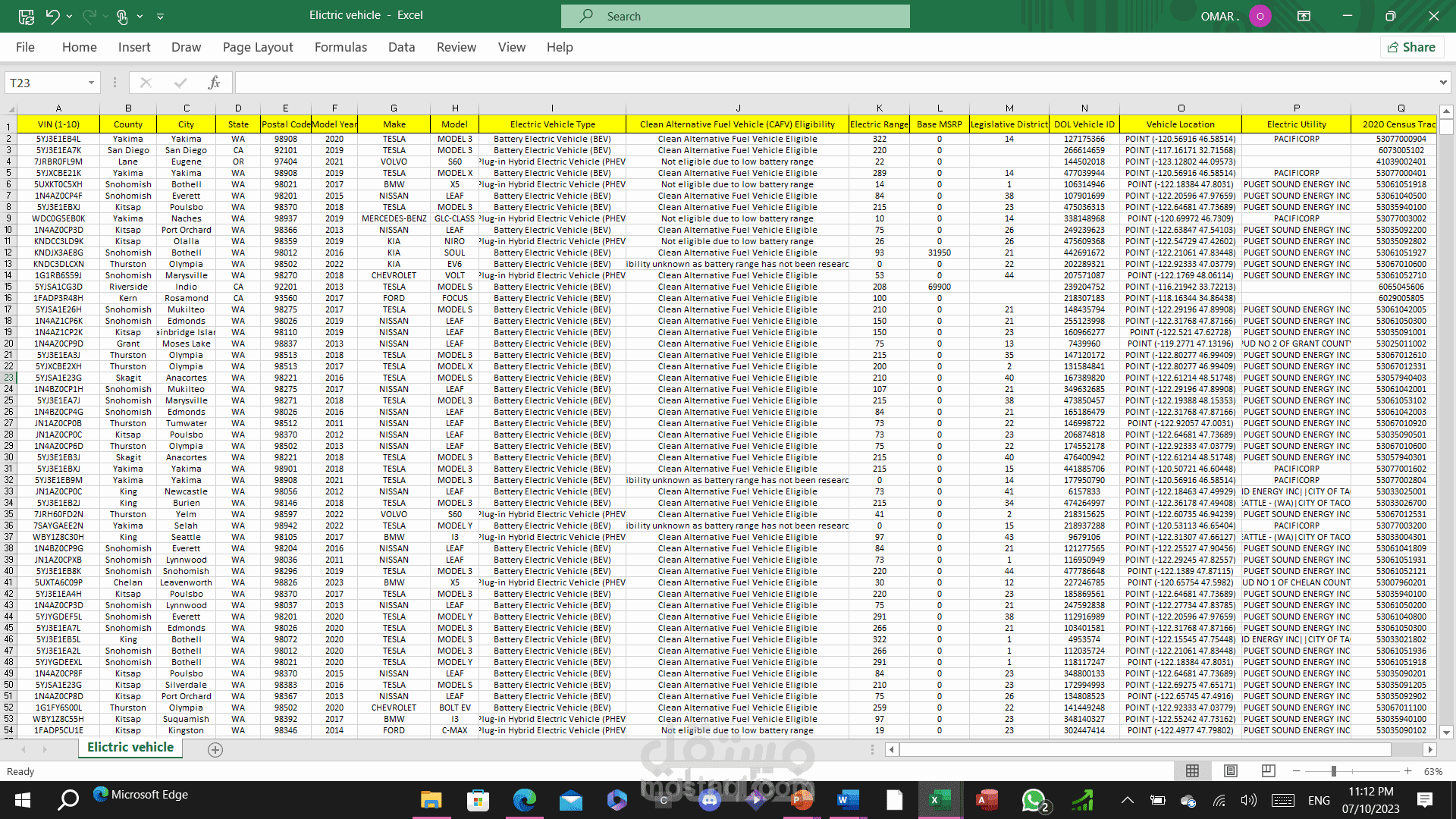1456x819 pixels.
Task: Click the zoom slider handle
Action: click(1333, 771)
